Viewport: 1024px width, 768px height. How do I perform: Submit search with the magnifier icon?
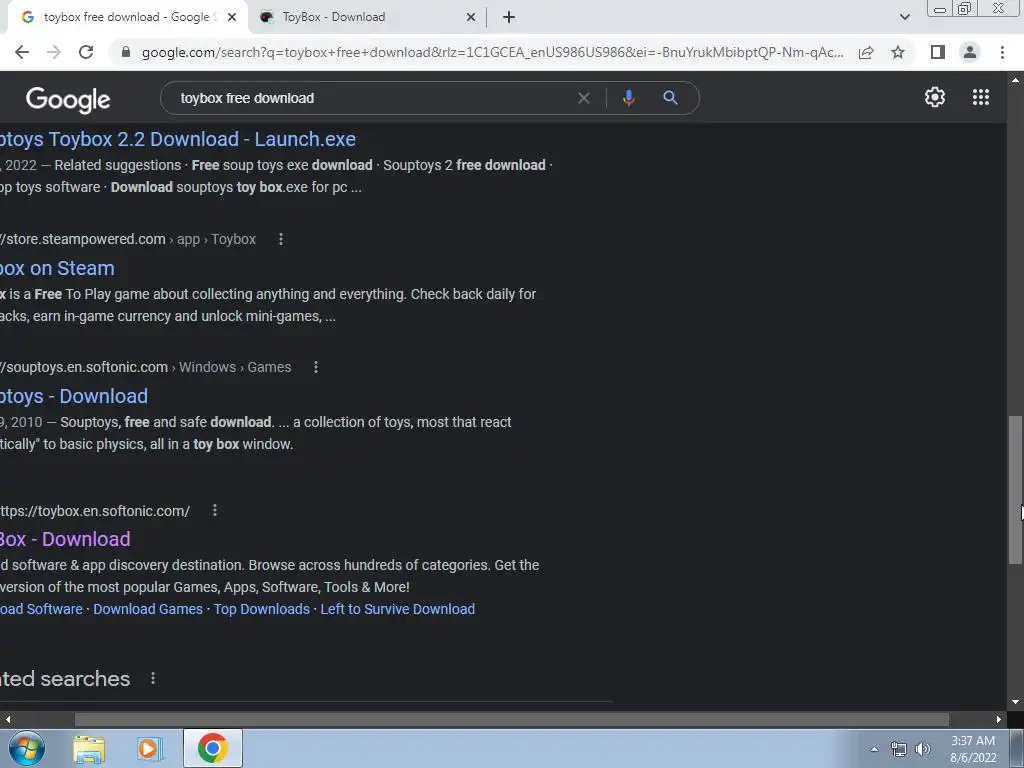pyautogui.click(x=670, y=98)
